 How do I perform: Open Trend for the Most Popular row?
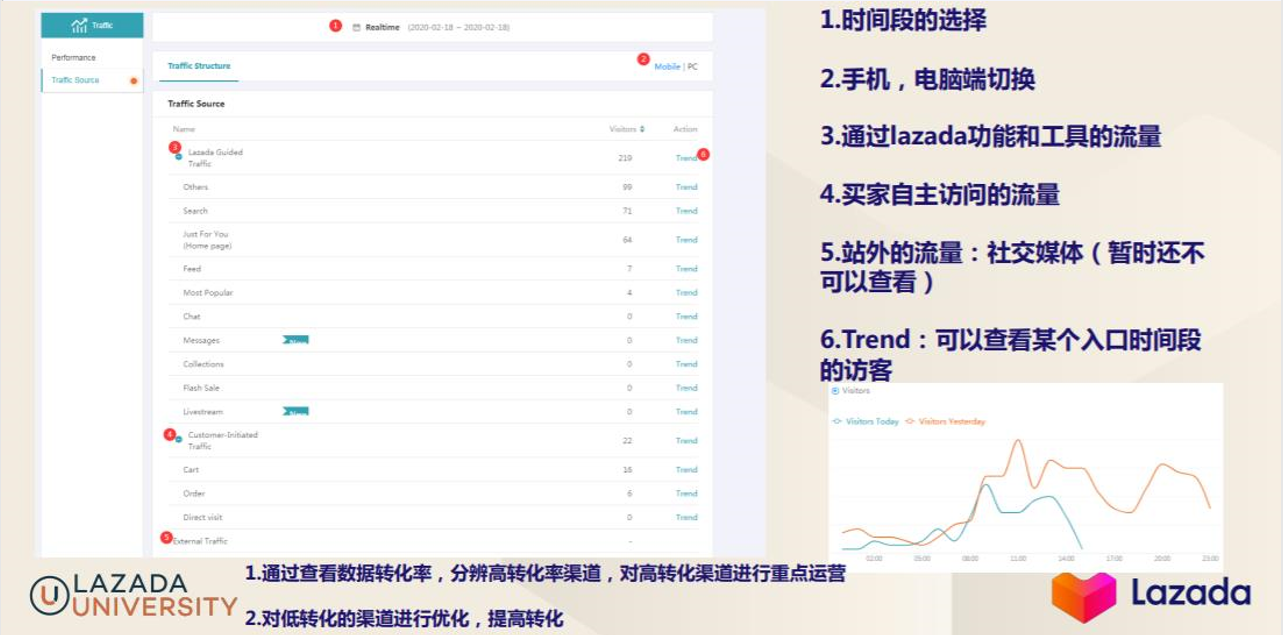point(686,293)
